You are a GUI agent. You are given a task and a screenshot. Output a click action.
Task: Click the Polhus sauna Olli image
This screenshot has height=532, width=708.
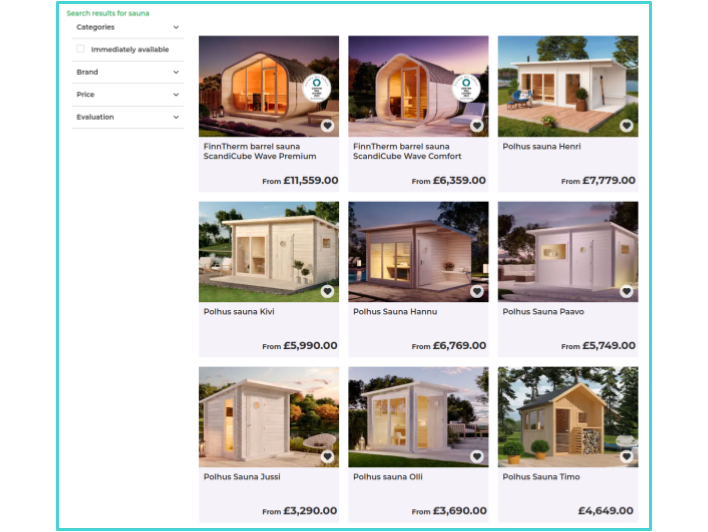click(x=418, y=417)
